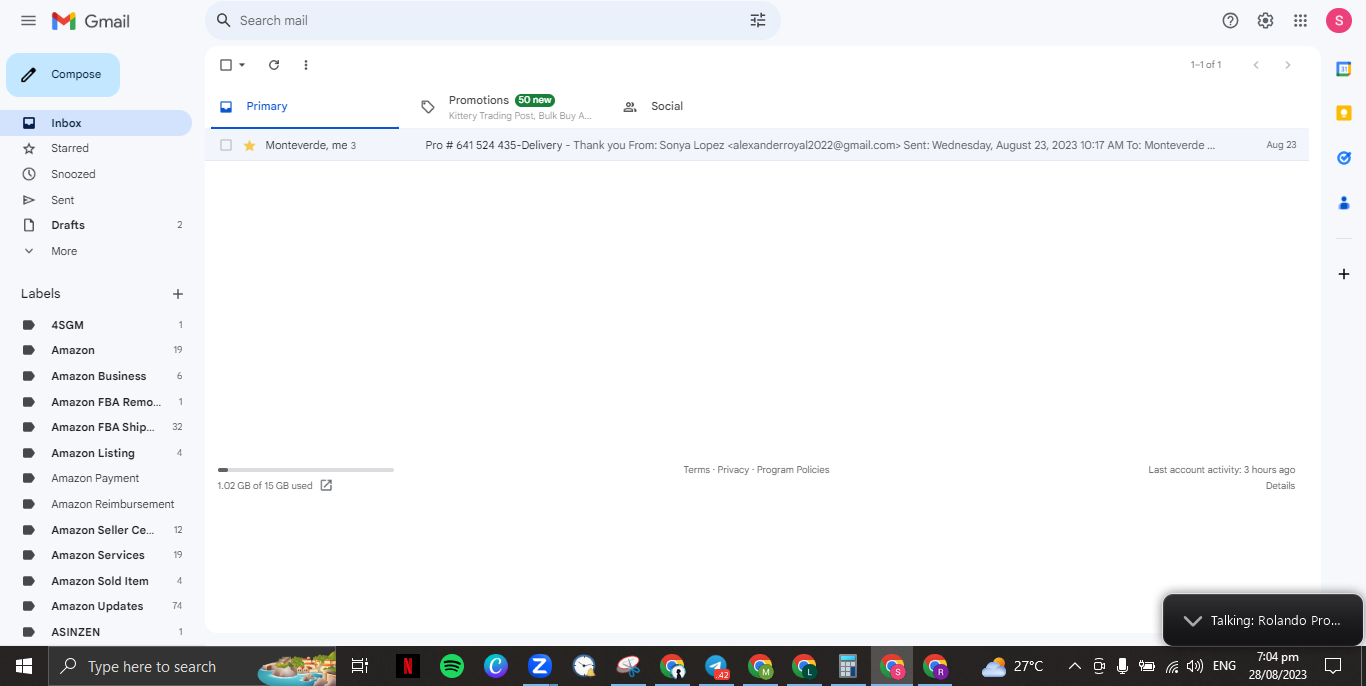Open account activity Details link

coord(1280,486)
